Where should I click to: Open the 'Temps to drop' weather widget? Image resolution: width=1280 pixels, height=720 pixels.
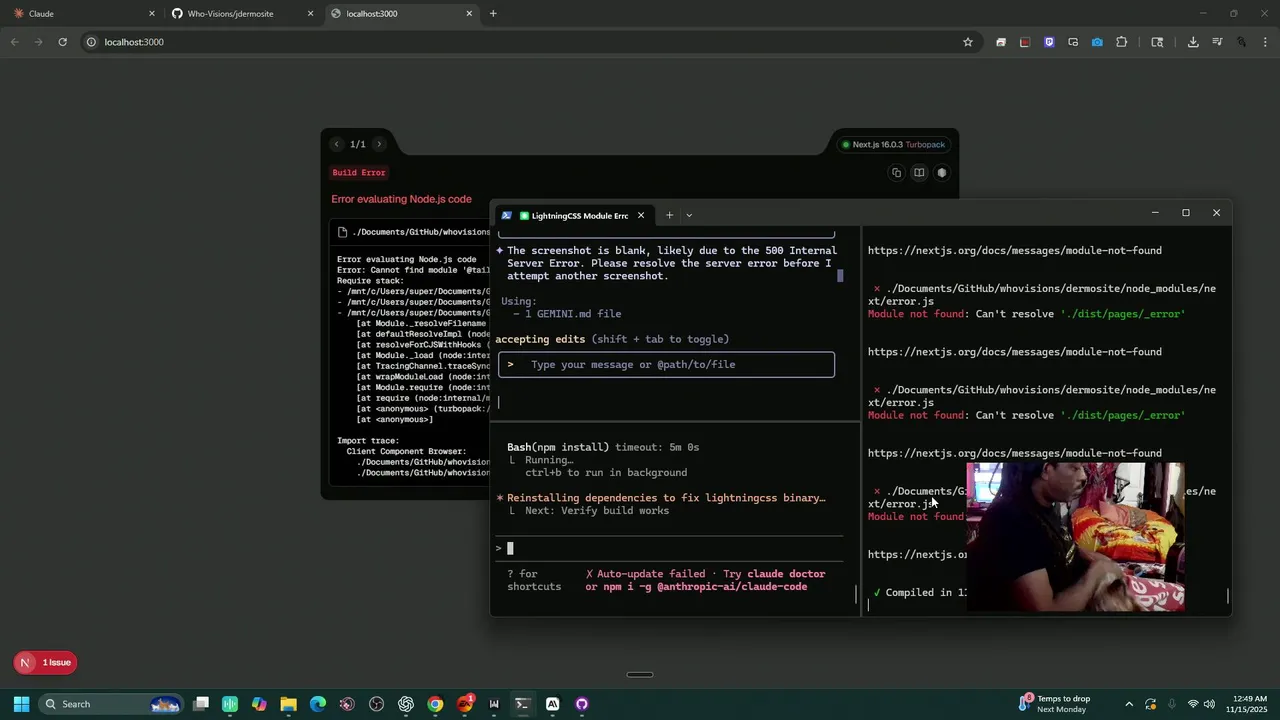pyautogui.click(x=1054, y=704)
